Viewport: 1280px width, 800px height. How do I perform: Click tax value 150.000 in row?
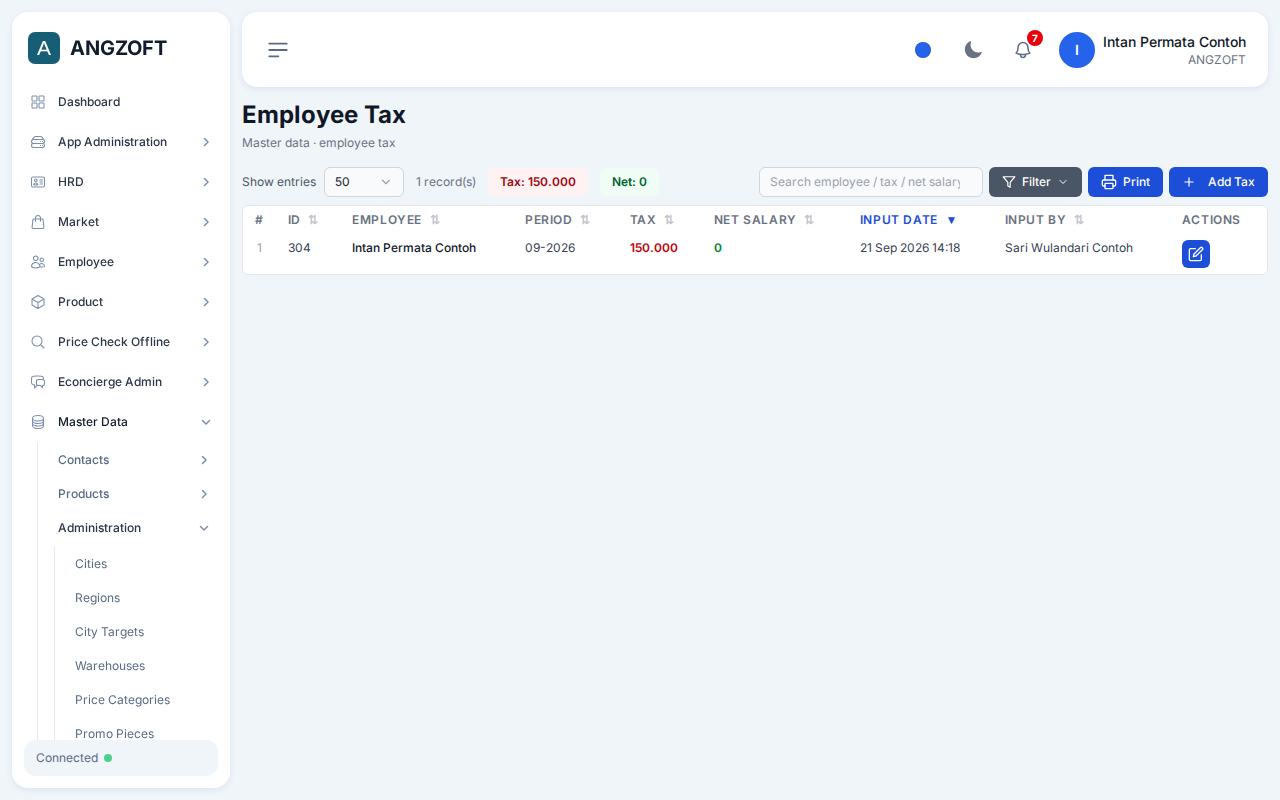pyautogui.click(x=654, y=248)
